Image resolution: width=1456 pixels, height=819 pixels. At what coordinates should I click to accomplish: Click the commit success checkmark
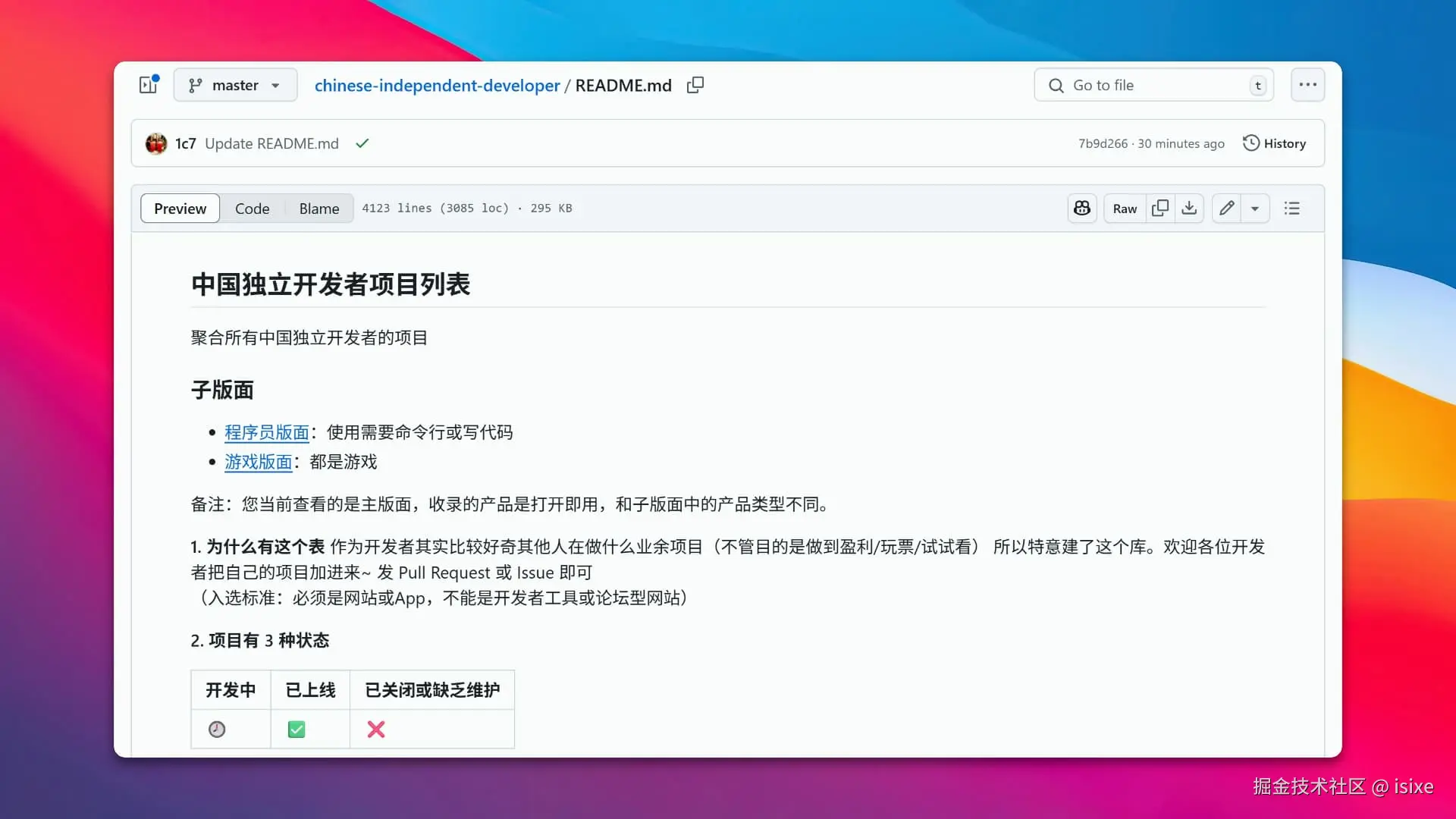pyautogui.click(x=362, y=143)
